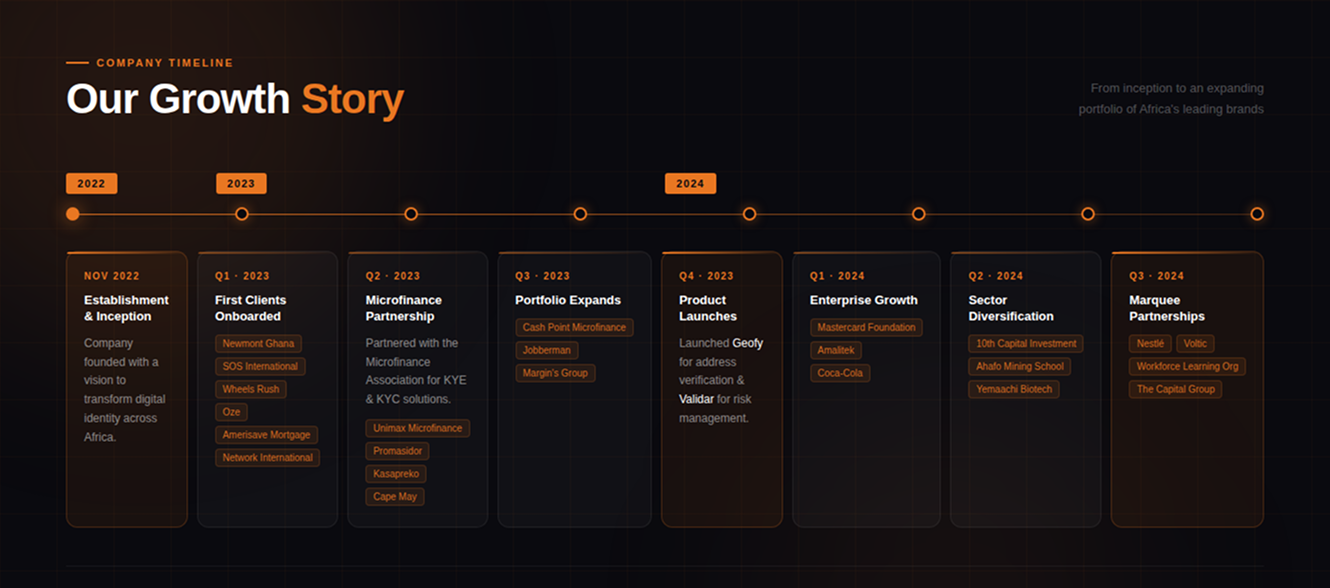The image size is (1330, 588).
Task: Open the Microfinance Partnership card title
Action: click(x=403, y=308)
